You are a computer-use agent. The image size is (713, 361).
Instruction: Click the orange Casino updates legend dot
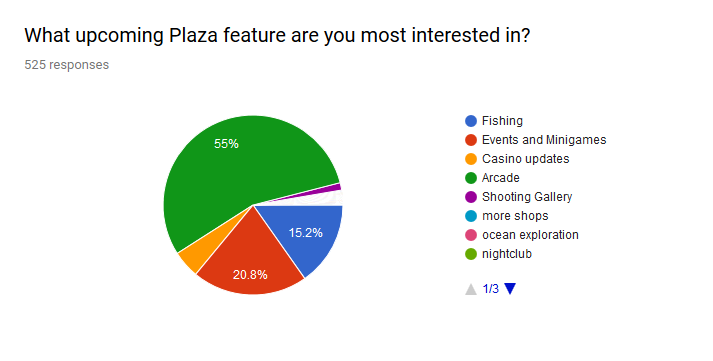coord(471,159)
